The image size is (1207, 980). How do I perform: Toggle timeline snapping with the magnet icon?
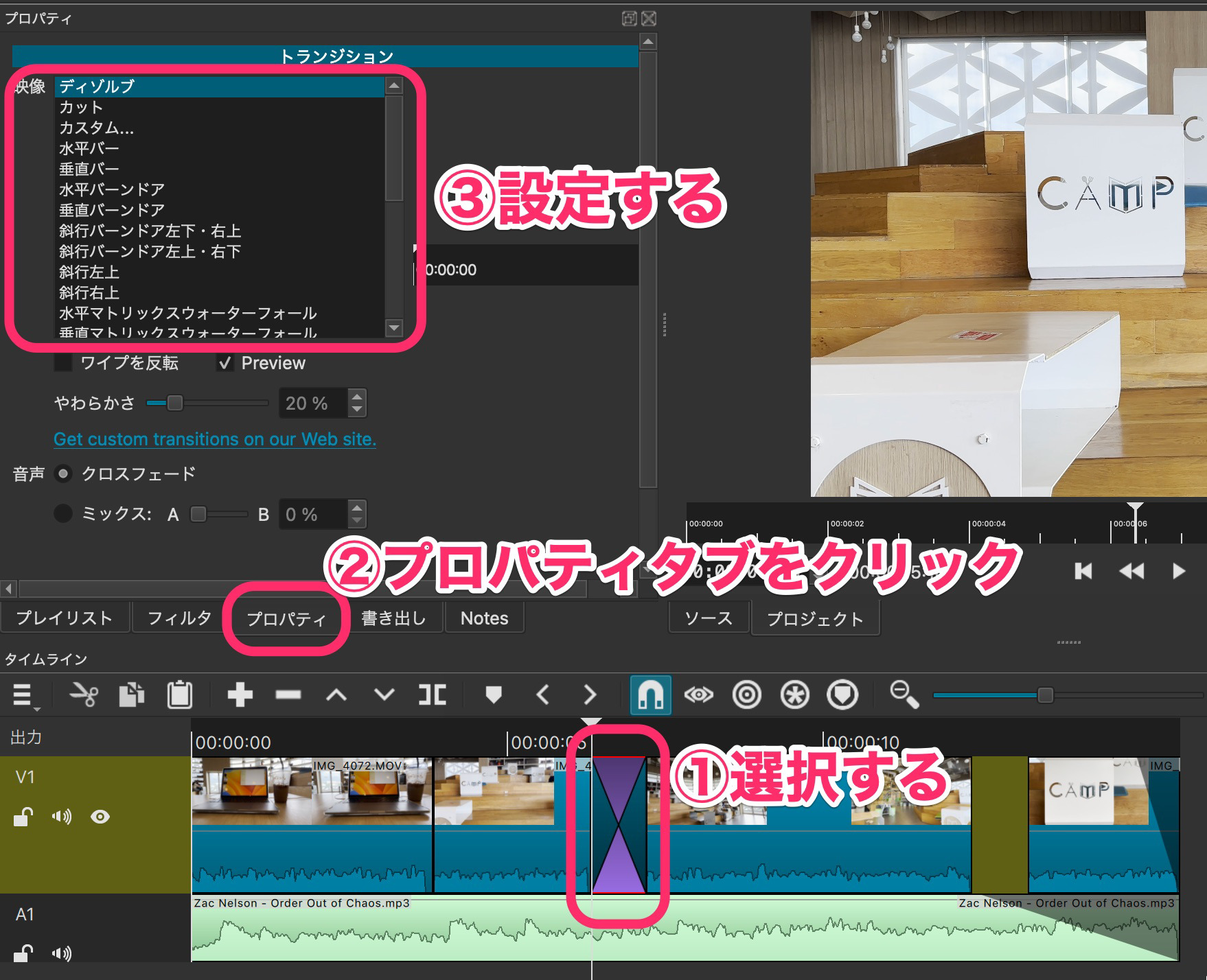tap(649, 695)
